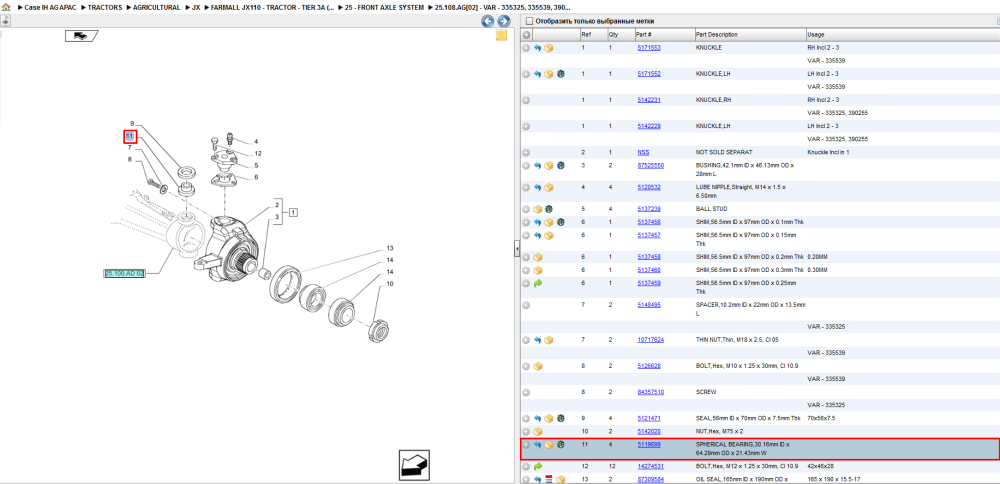Open the TRACTORS breadcrumb
Image resolution: width=1000 pixels, height=484 pixels.
click(x=106, y=7)
